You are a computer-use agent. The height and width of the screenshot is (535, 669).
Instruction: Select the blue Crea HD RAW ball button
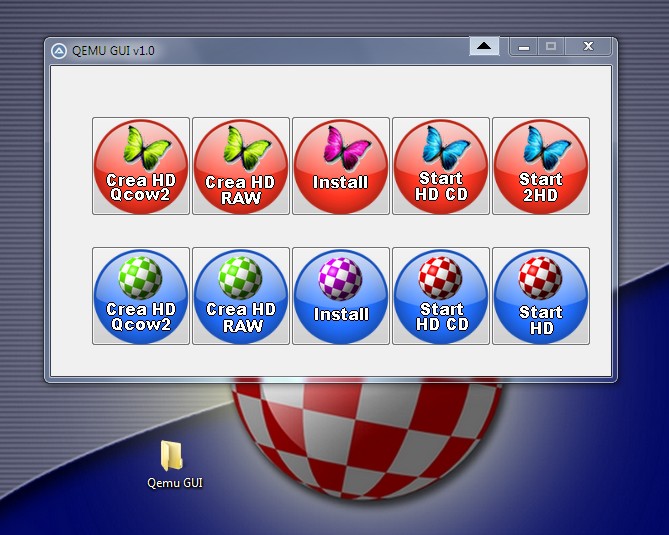[x=241, y=296]
